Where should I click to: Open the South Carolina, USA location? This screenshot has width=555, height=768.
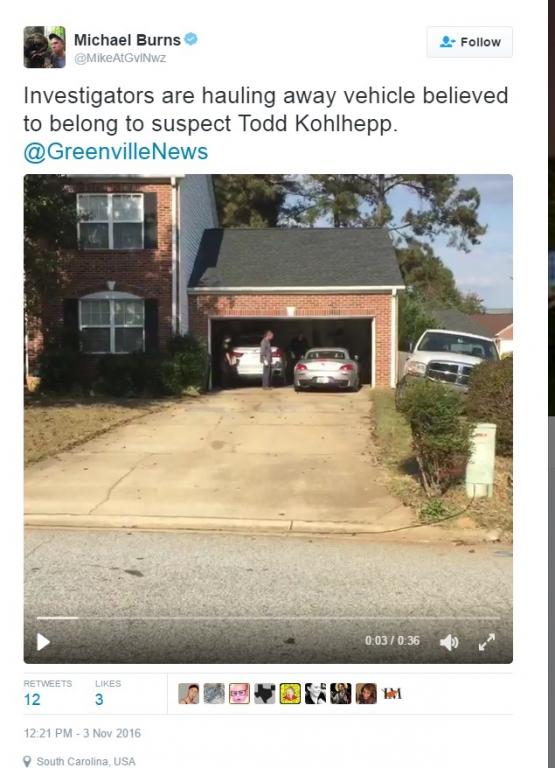pyautogui.click(x=86, y=762)
